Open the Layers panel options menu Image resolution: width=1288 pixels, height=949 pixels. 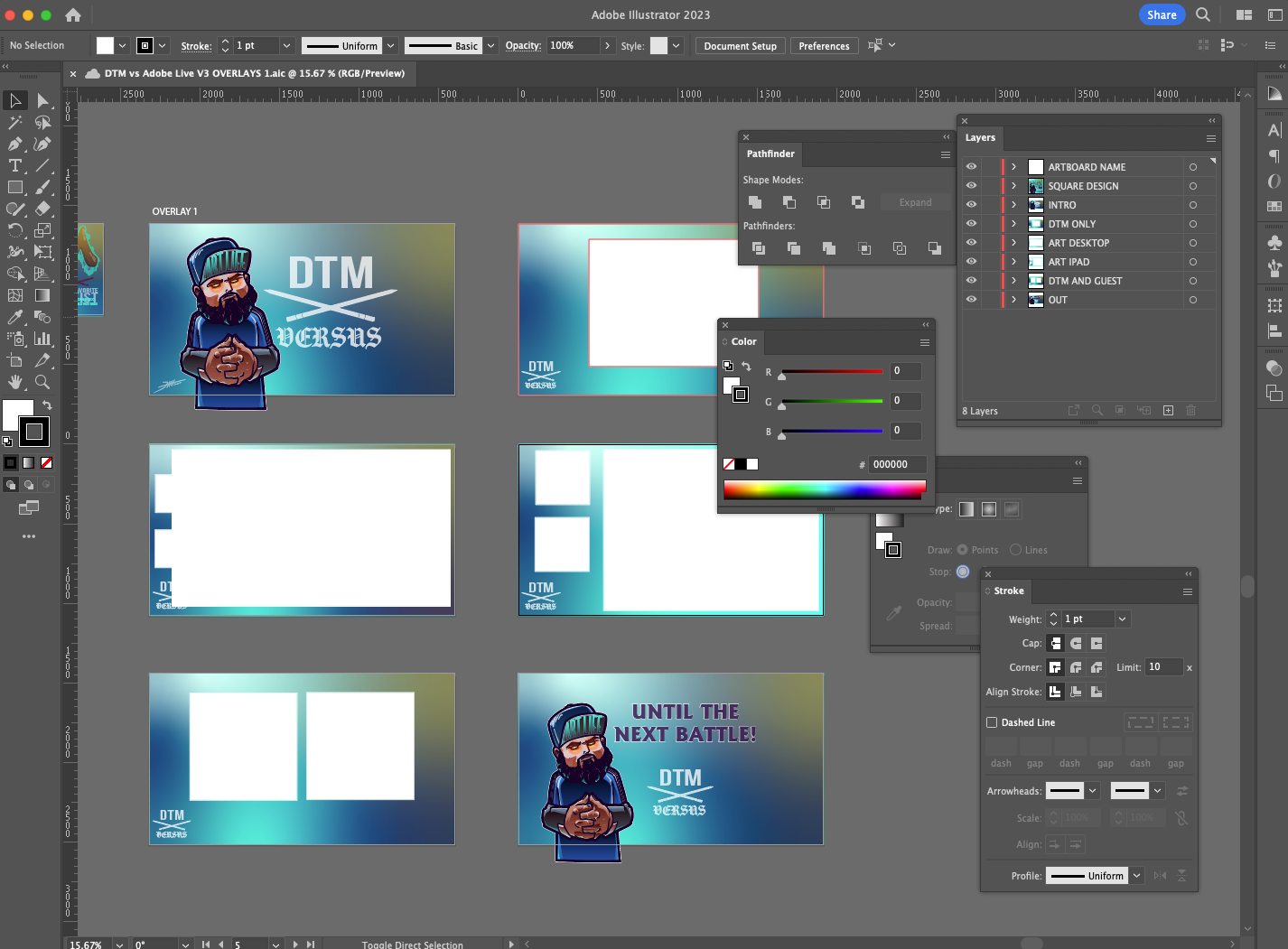1210,138
